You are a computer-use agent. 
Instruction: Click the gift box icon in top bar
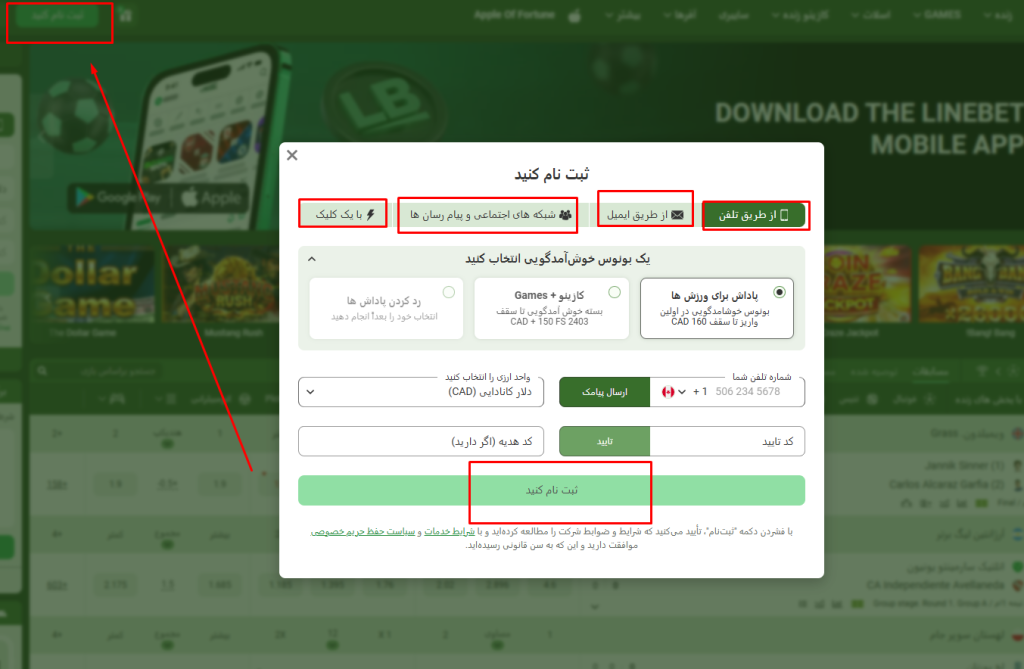[x=126, y=15]
